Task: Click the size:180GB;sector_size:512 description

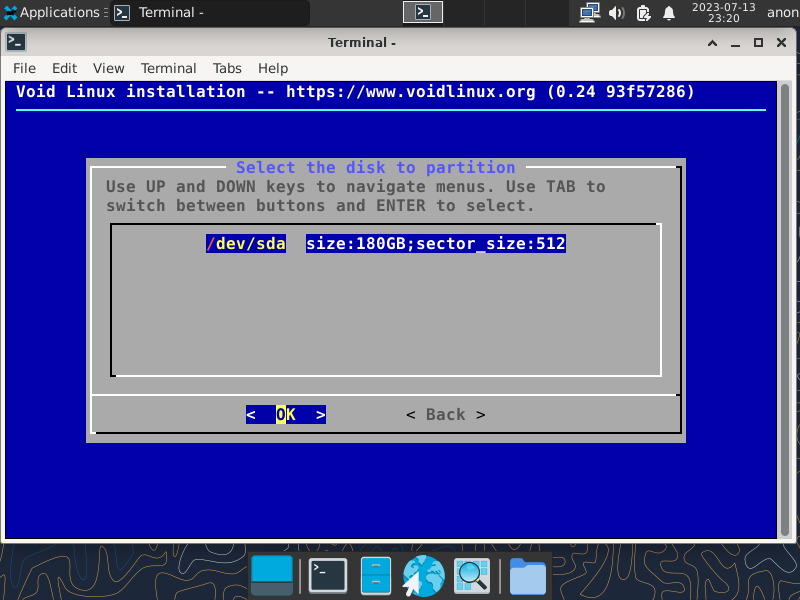Action: click(x=436, y=243)
